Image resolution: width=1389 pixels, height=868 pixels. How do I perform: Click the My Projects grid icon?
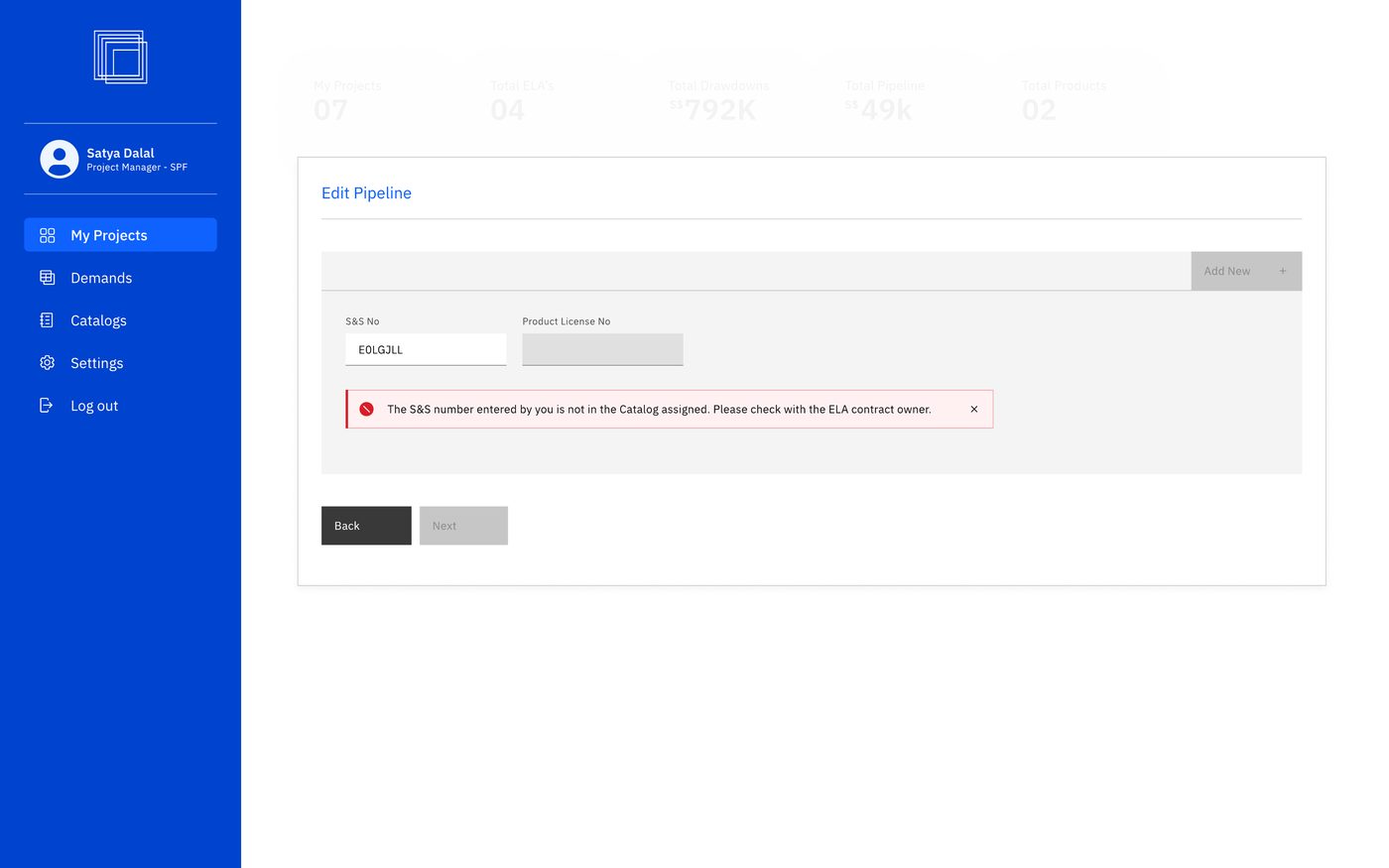point(47,235)
